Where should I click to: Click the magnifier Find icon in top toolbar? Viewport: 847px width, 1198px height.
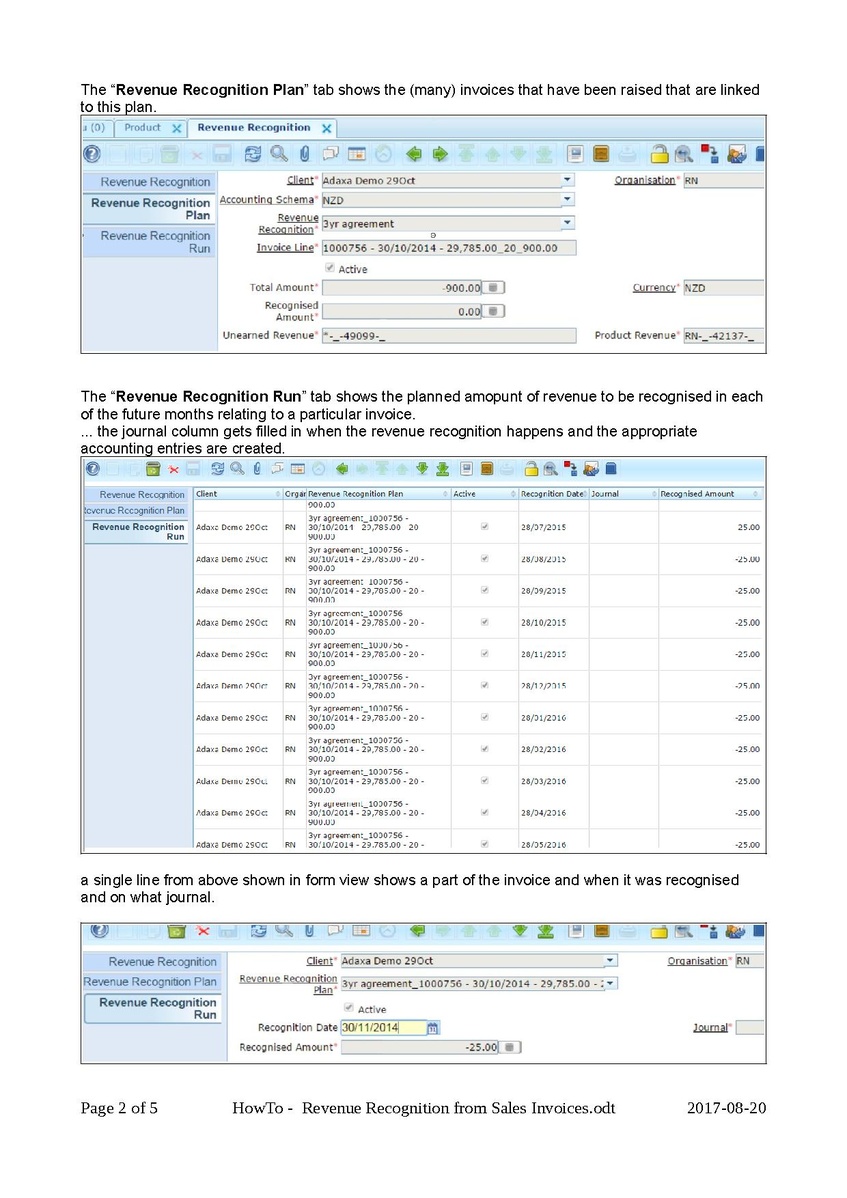click(279, 154)
